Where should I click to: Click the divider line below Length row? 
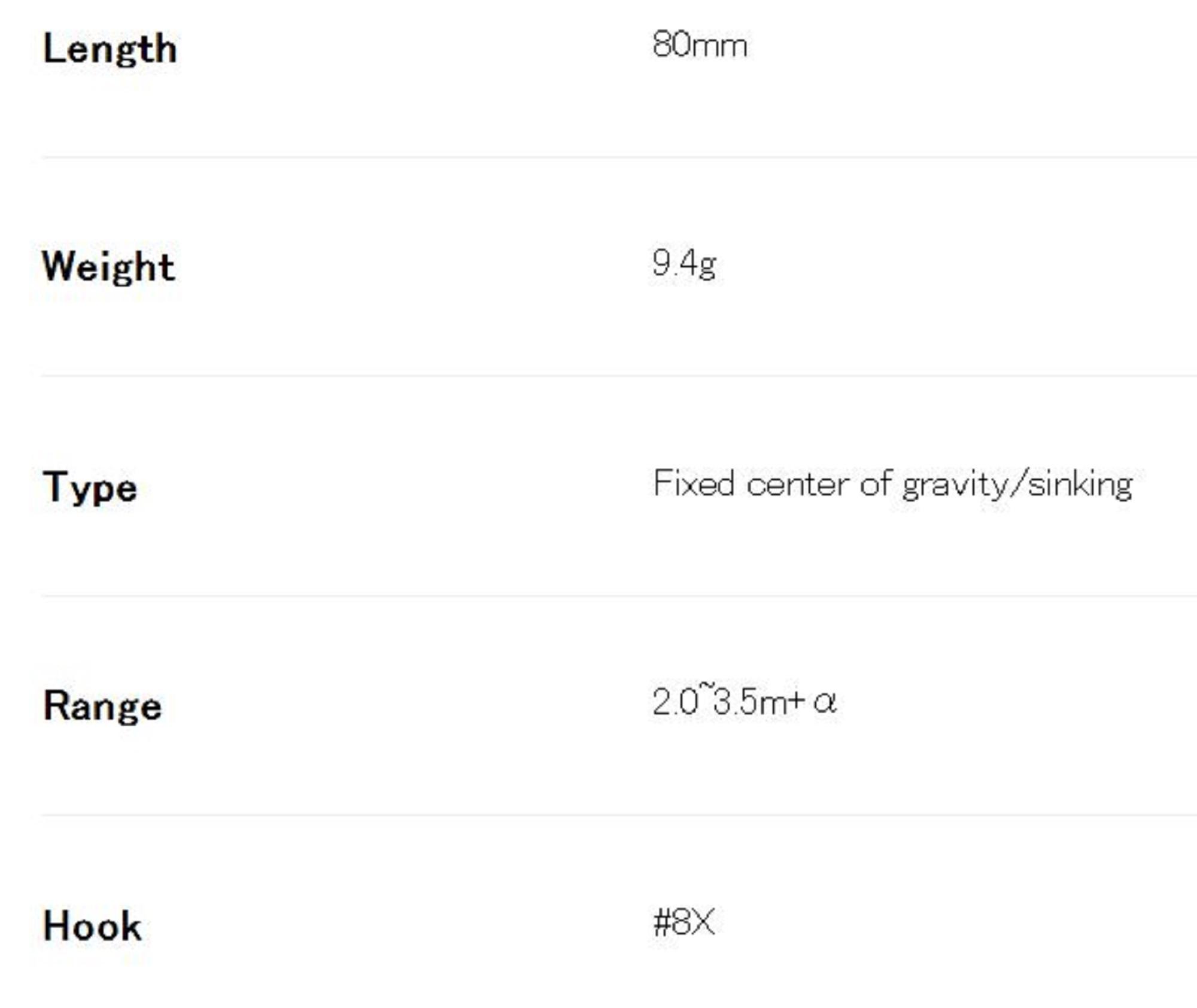pos(598,157)
